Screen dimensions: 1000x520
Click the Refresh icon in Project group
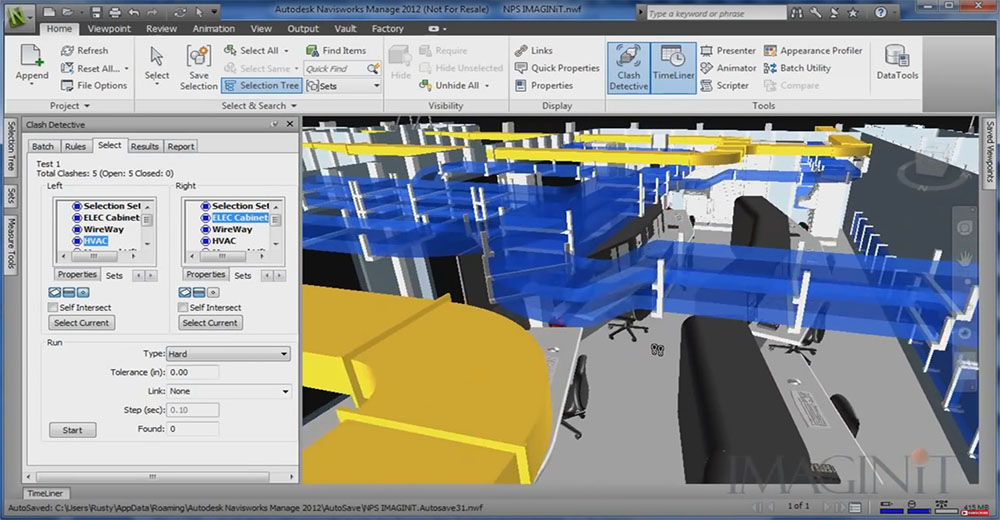click(x=67, y=50)
